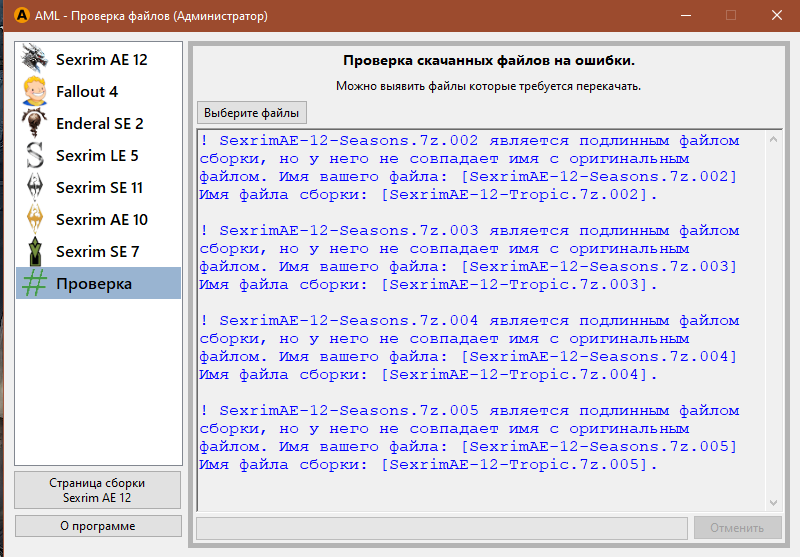This screenshot has width=800, height=557.
Task: Open Страница сборки Sexrim AE 12
Action: click(x=98, y=490)
